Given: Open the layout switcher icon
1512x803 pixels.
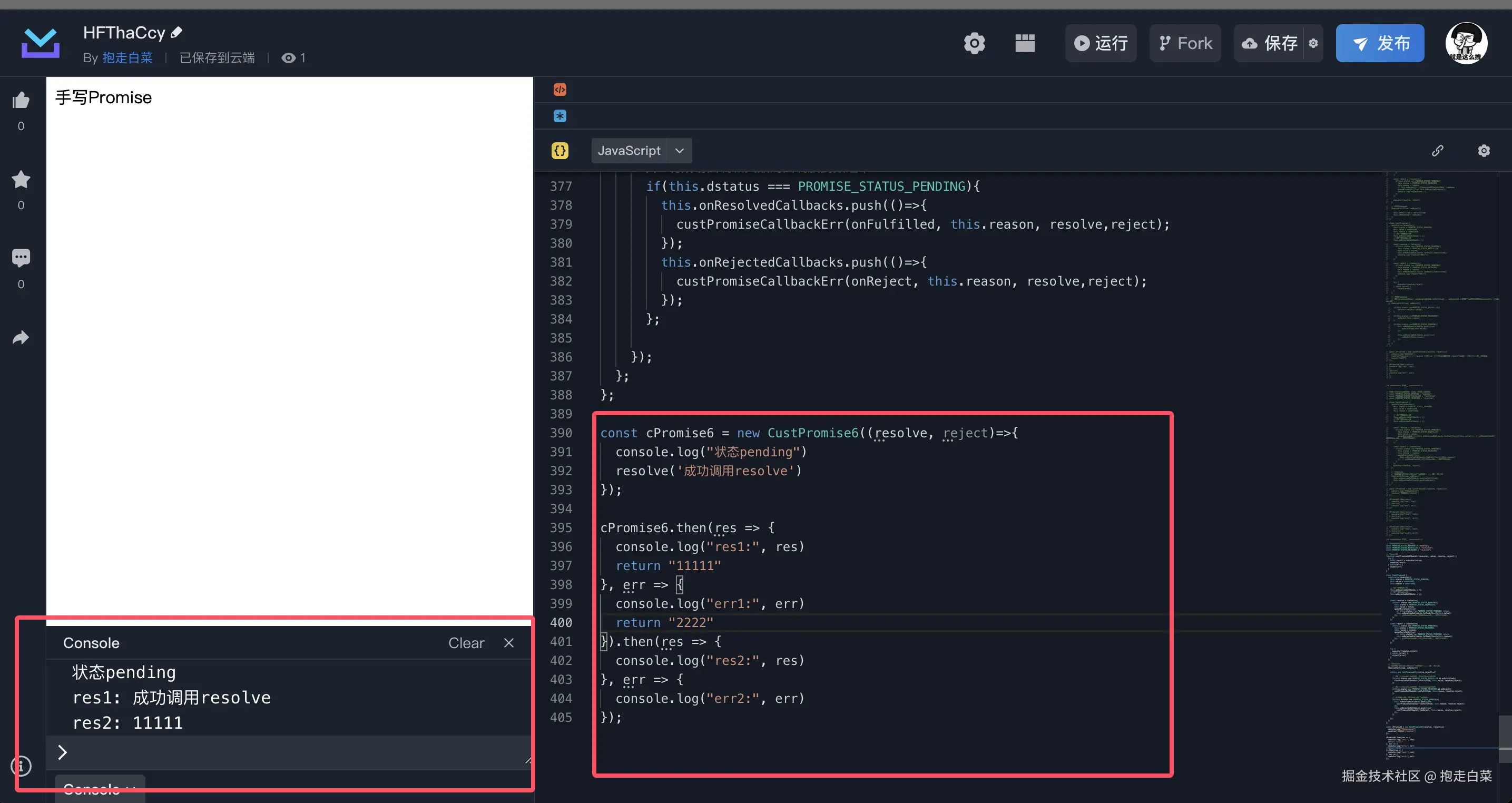Looking at the screenshot, I should [x=1025, y=43].
